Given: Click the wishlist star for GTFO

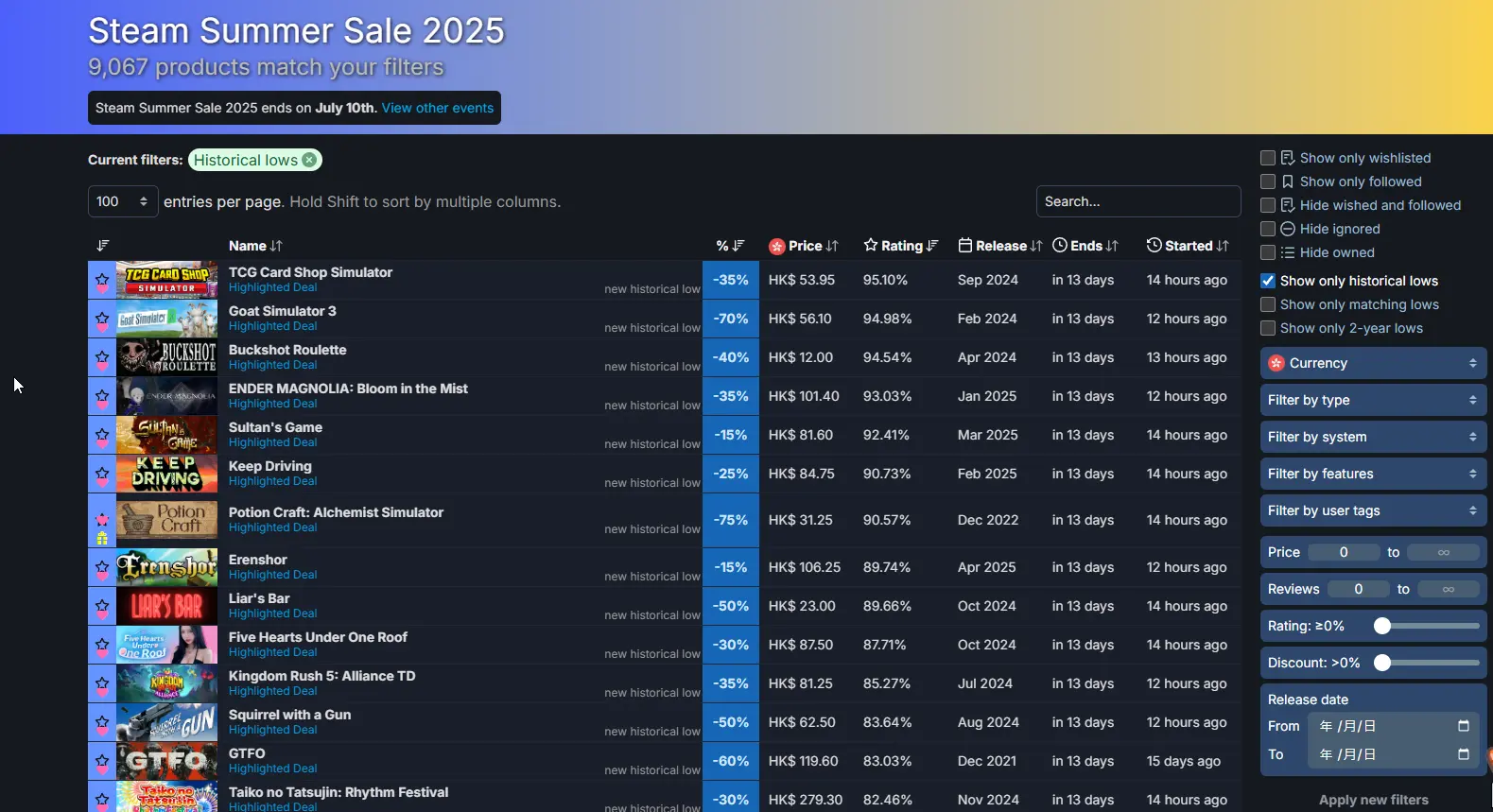Looking at the screenshot, I should coord(102,761).
